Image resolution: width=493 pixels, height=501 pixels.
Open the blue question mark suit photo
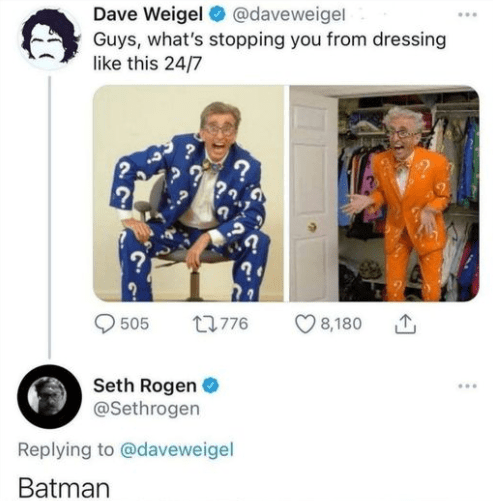pyautogui.click(x=188, y=194)
